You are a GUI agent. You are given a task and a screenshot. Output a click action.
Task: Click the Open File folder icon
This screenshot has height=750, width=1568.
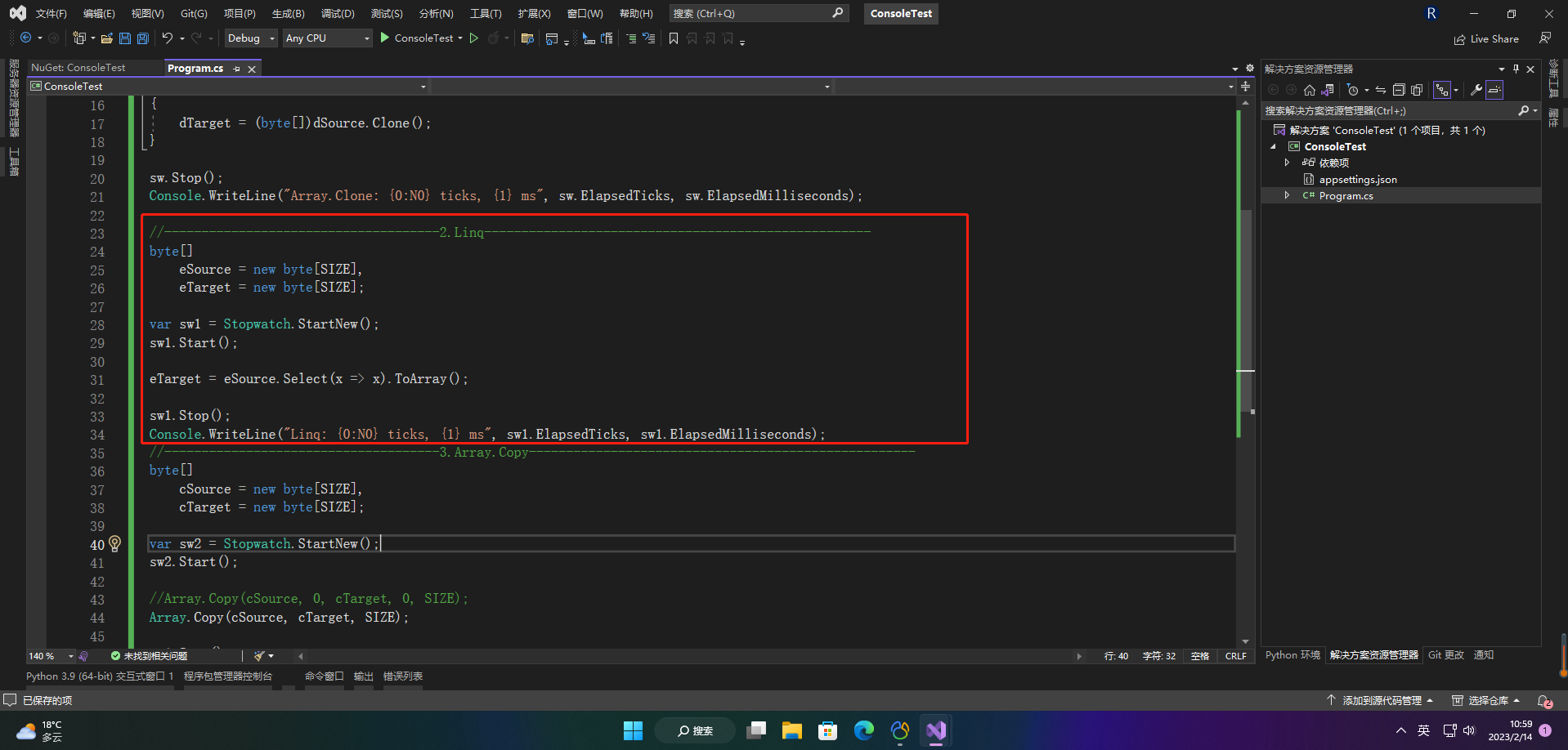[x=107, y=38]
